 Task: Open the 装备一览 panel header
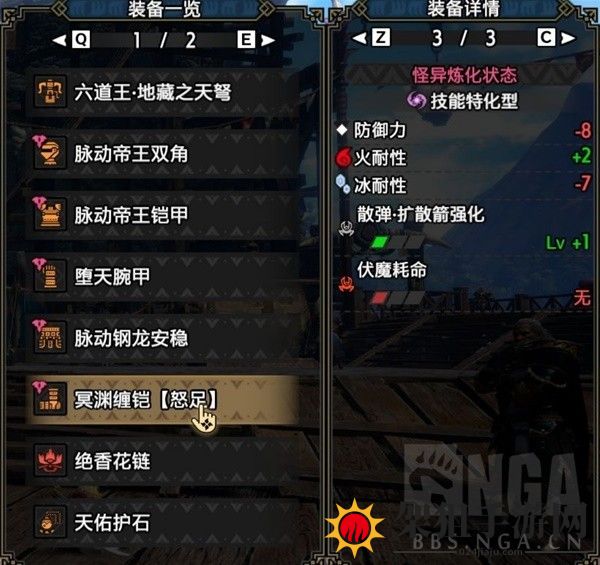point(164,9)
